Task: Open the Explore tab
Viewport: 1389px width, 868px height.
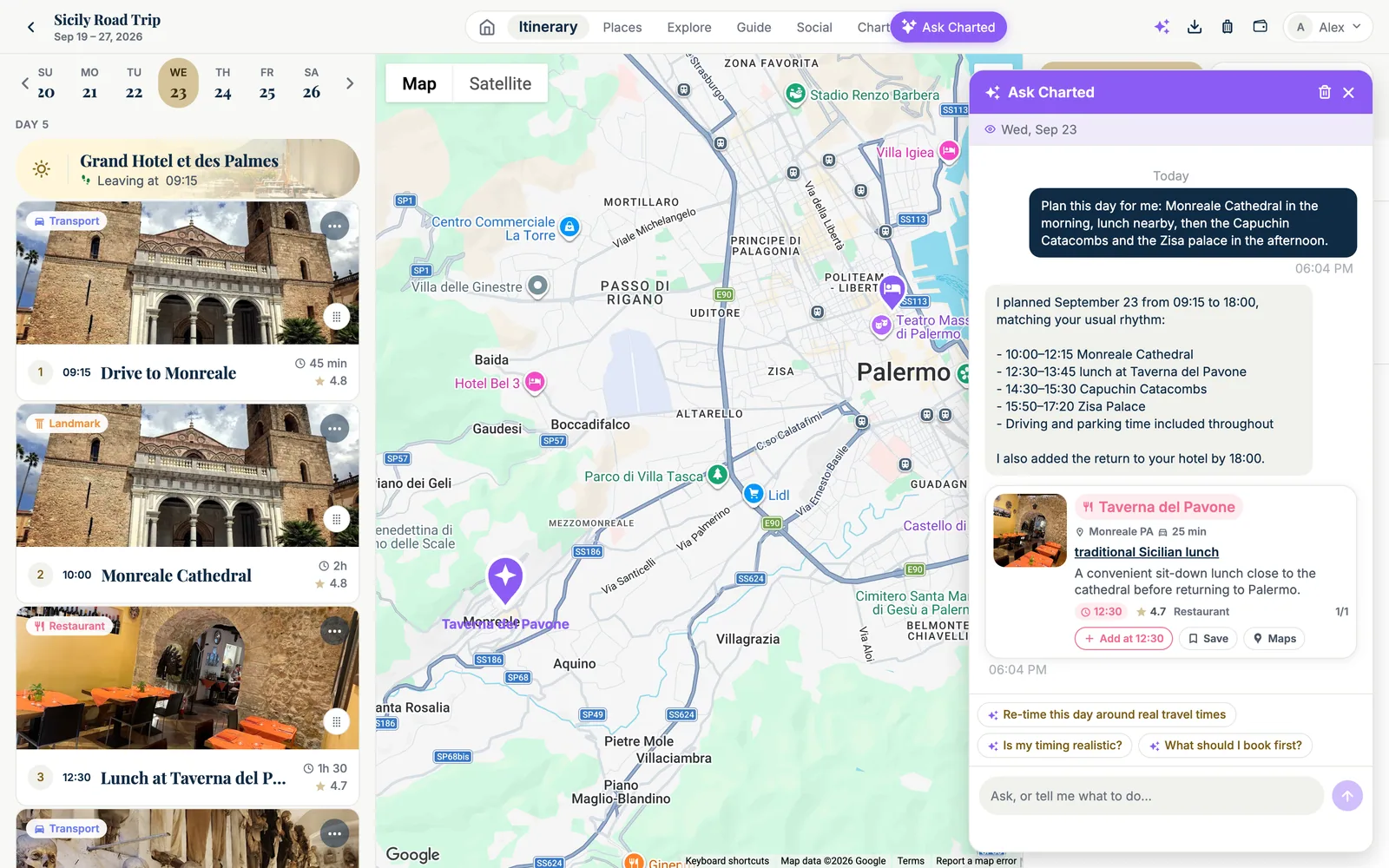Action: point(689,27)
